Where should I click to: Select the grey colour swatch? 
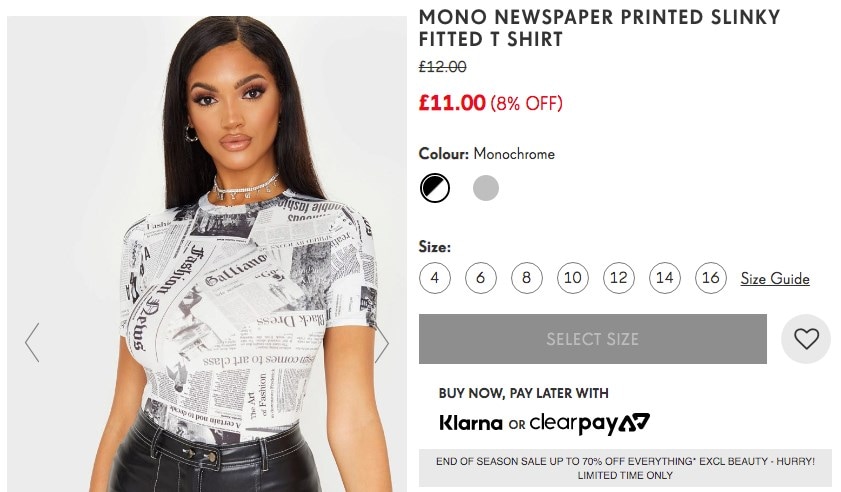pos(485,188)
